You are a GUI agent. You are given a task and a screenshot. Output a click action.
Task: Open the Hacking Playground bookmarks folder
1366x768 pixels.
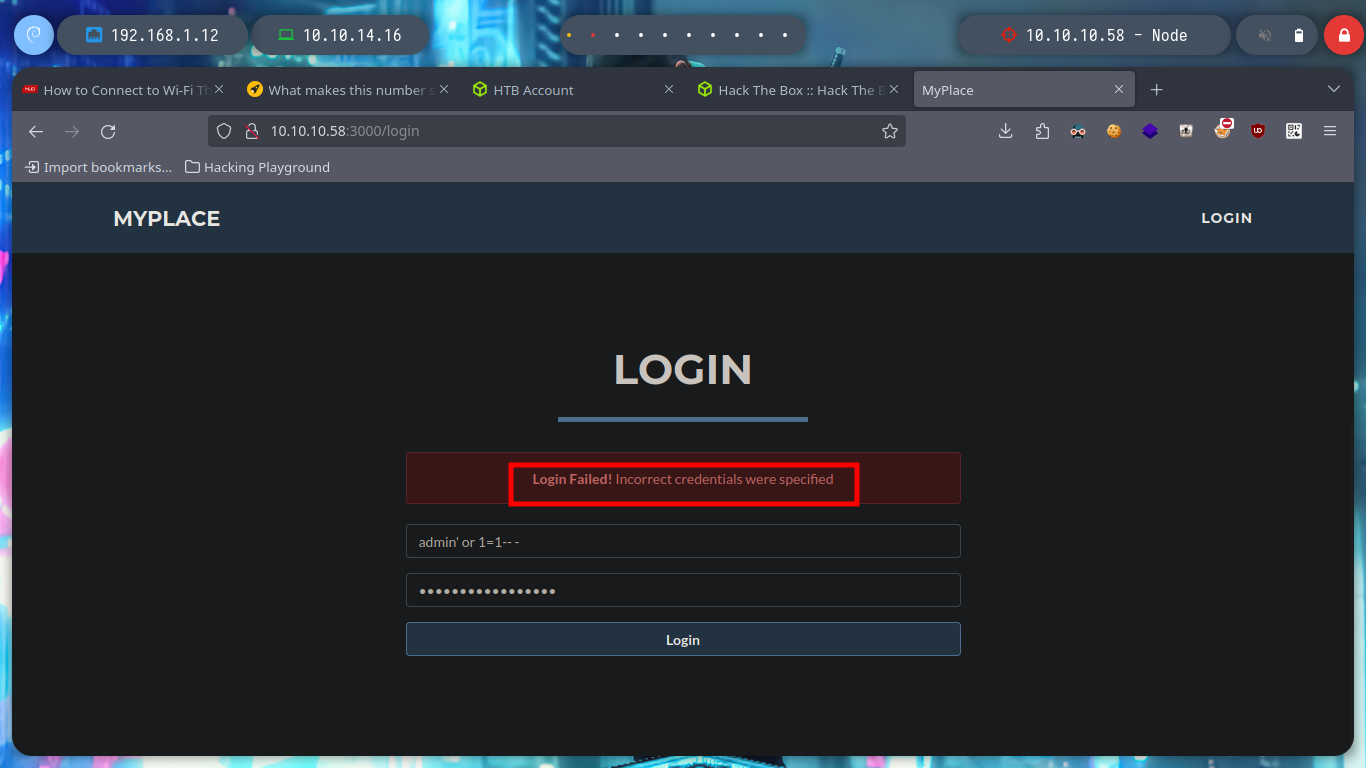[x=257, y=167]
